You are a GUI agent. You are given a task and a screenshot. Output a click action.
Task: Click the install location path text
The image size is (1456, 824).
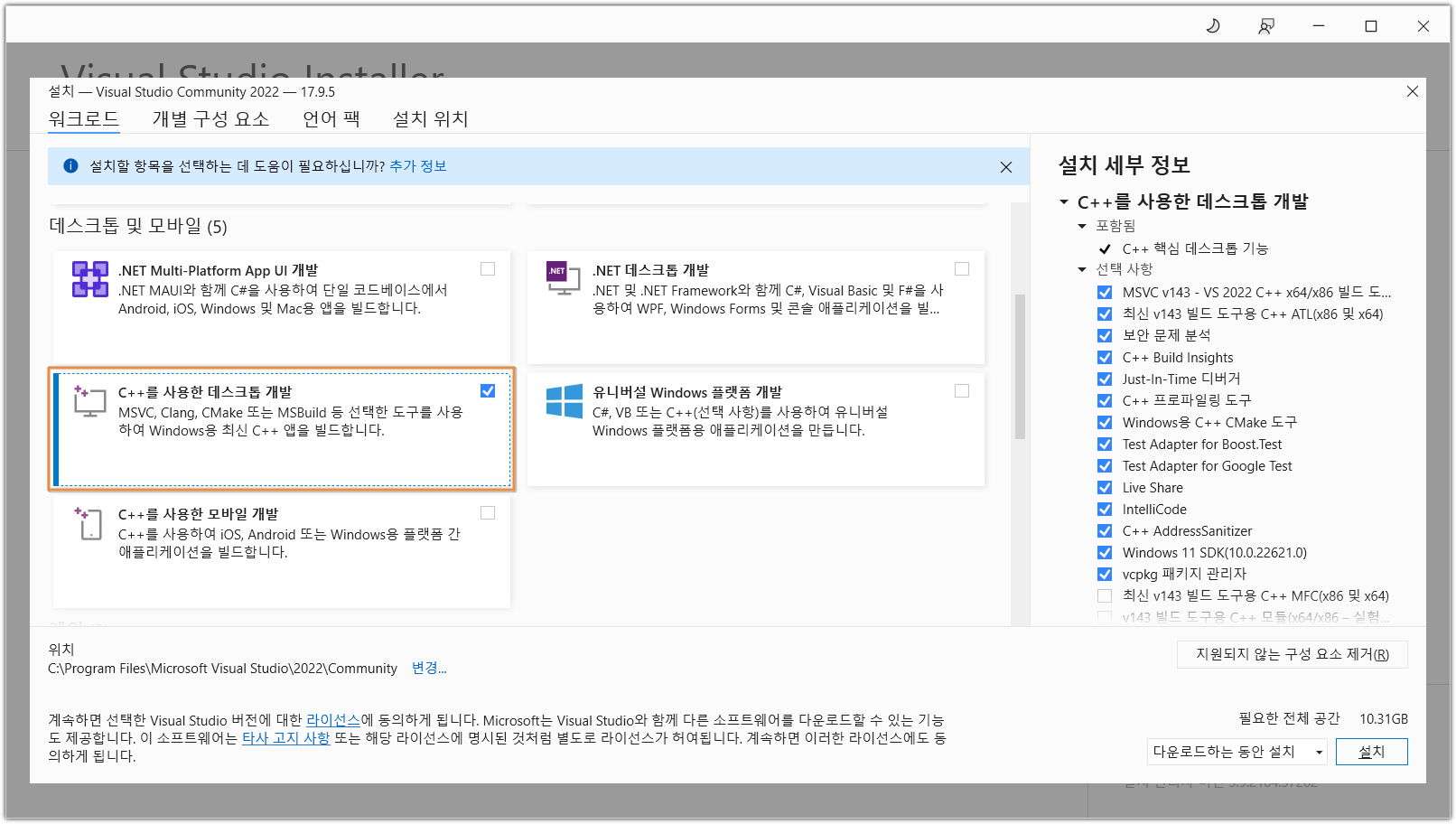(x=222, y=669)
